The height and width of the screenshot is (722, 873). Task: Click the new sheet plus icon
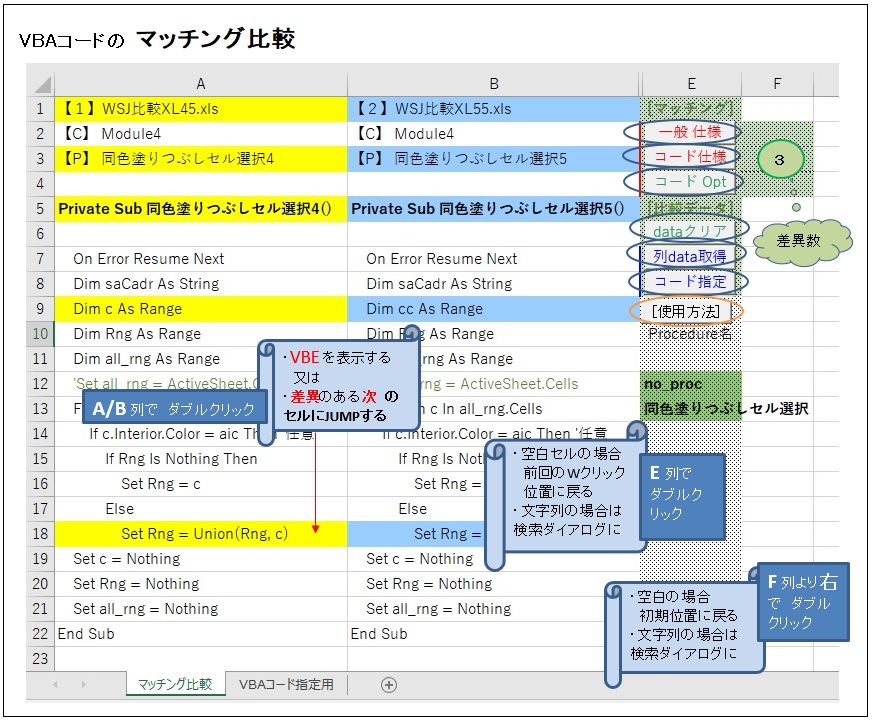(x=389, y=685)
